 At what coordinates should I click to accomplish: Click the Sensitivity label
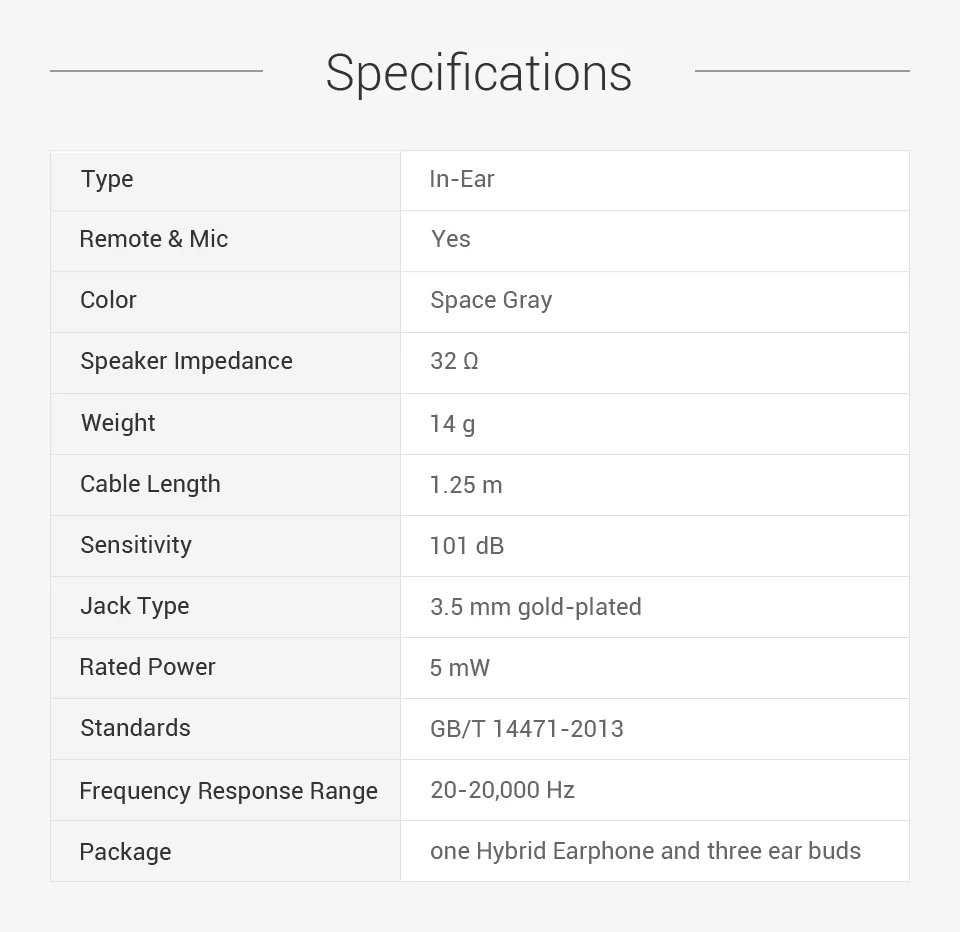click(136, 545)
